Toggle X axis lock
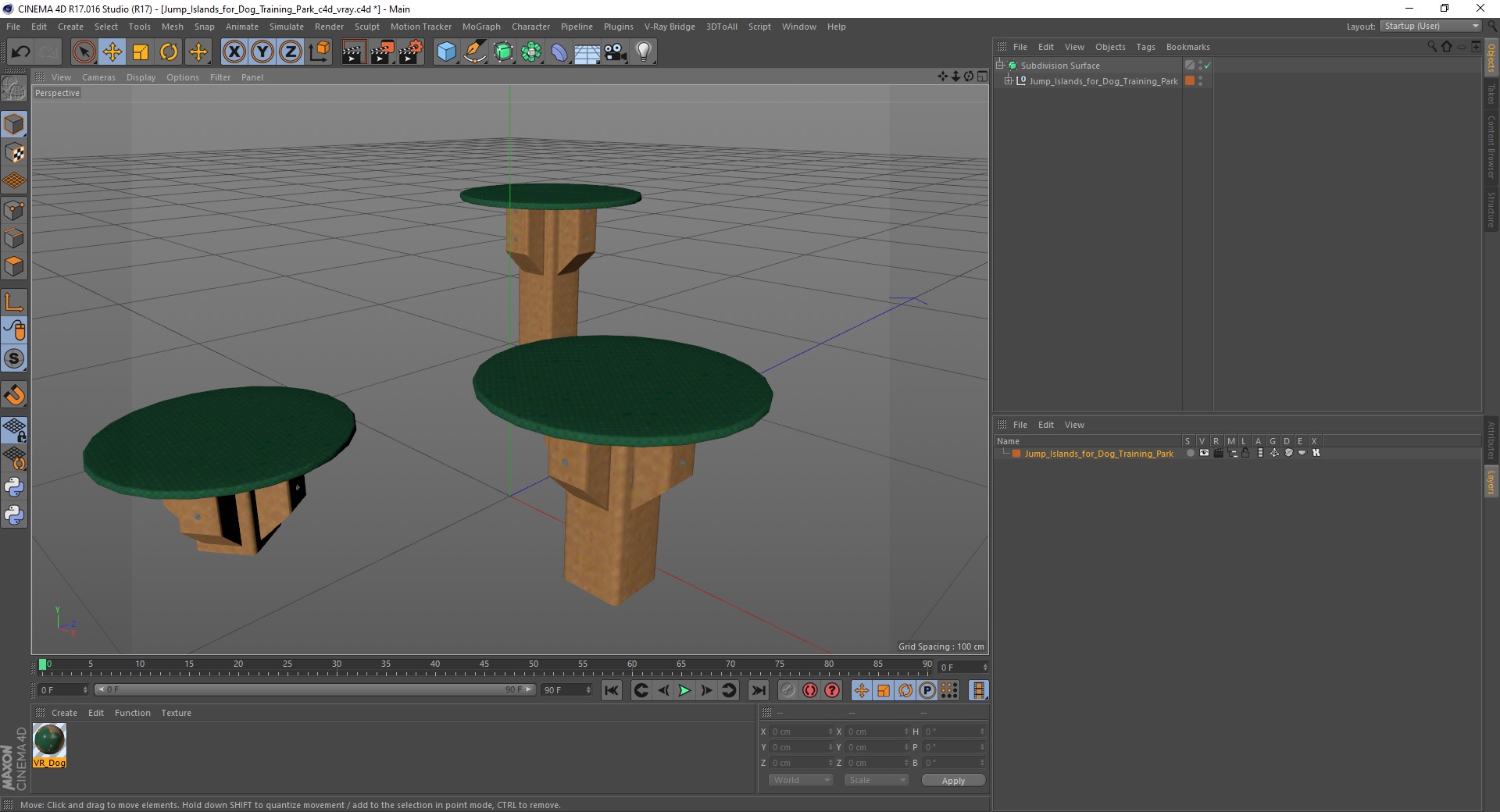This screenshot has width=1500, height=812. [x=234, y=52]
